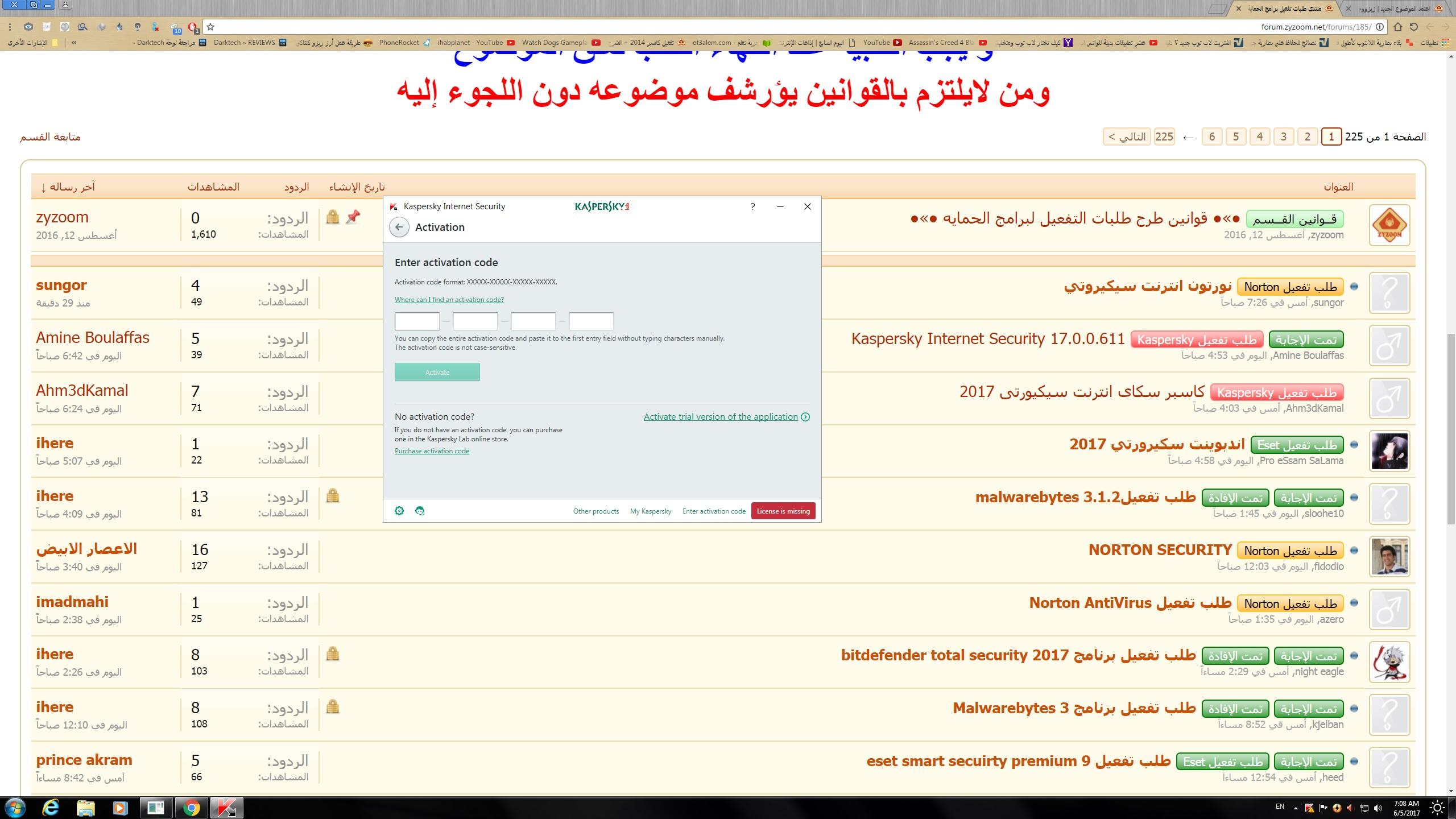Open Chrome from the Windows taskbar
Viewport: 1456px width, 819px height.
191,808
